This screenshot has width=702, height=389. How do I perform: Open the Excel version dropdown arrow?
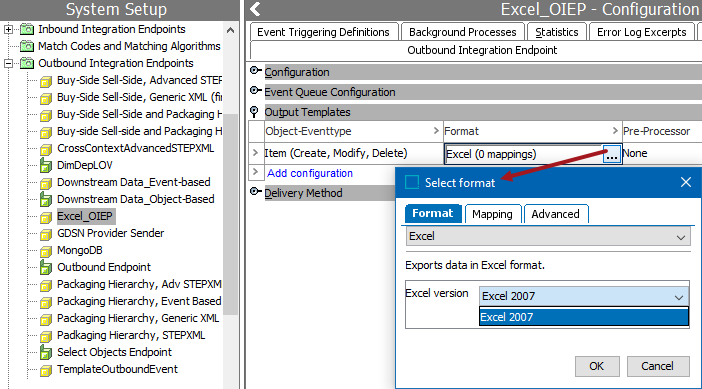[679, 297]
